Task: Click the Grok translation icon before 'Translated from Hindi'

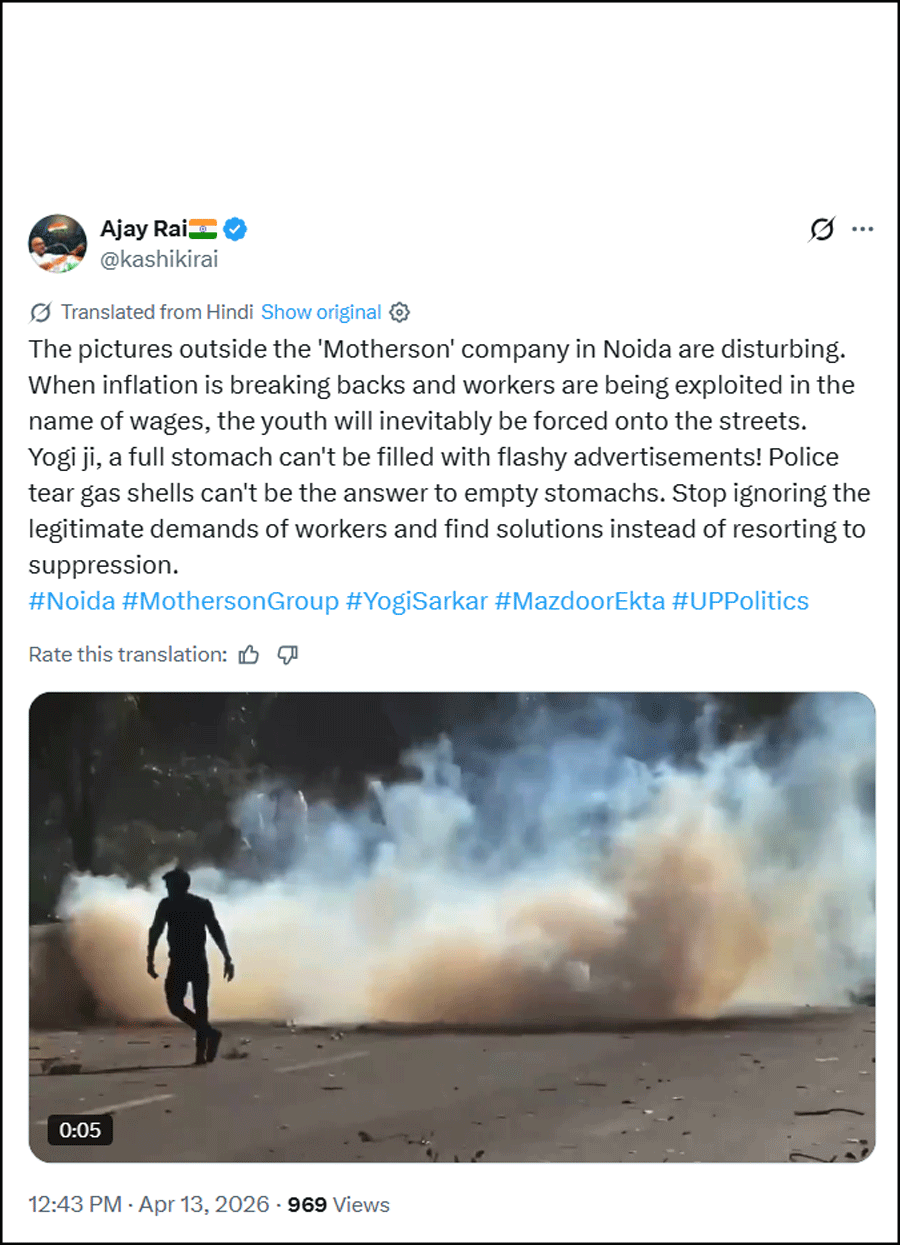Action: (41, 312)
